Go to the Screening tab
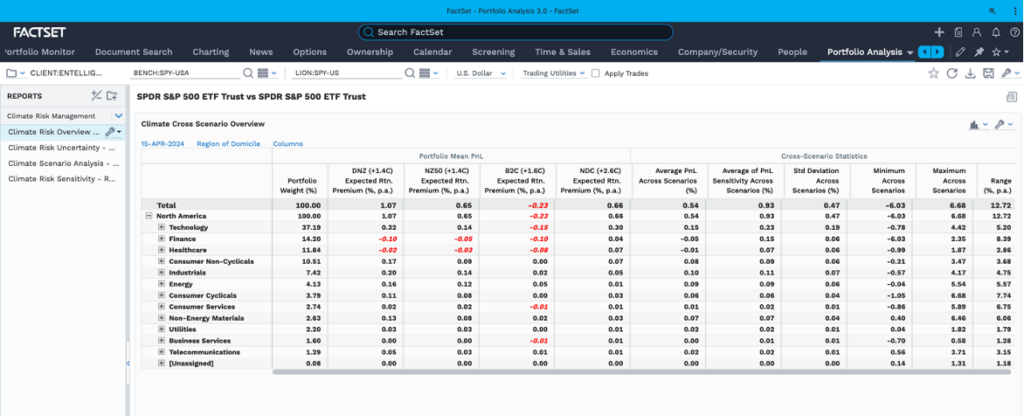 click(494, 52)
